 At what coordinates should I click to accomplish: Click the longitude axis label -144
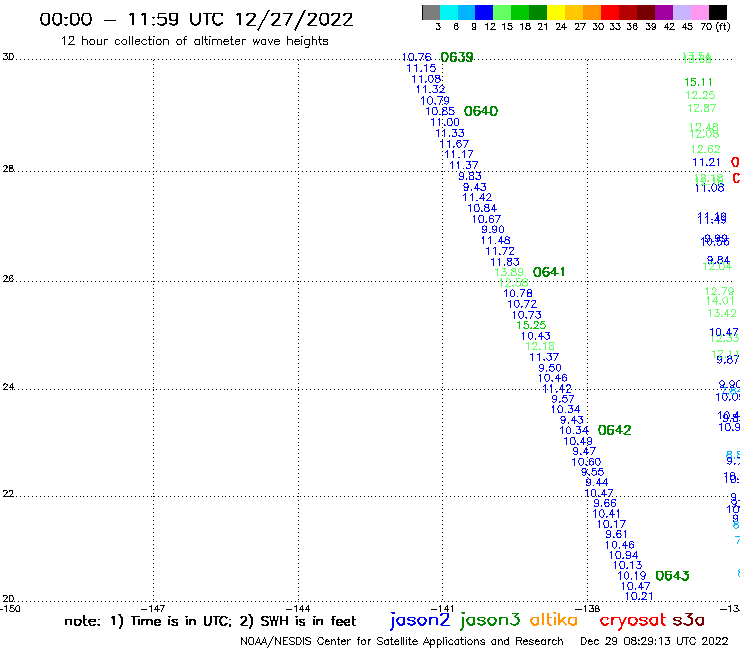coord(298,609)
